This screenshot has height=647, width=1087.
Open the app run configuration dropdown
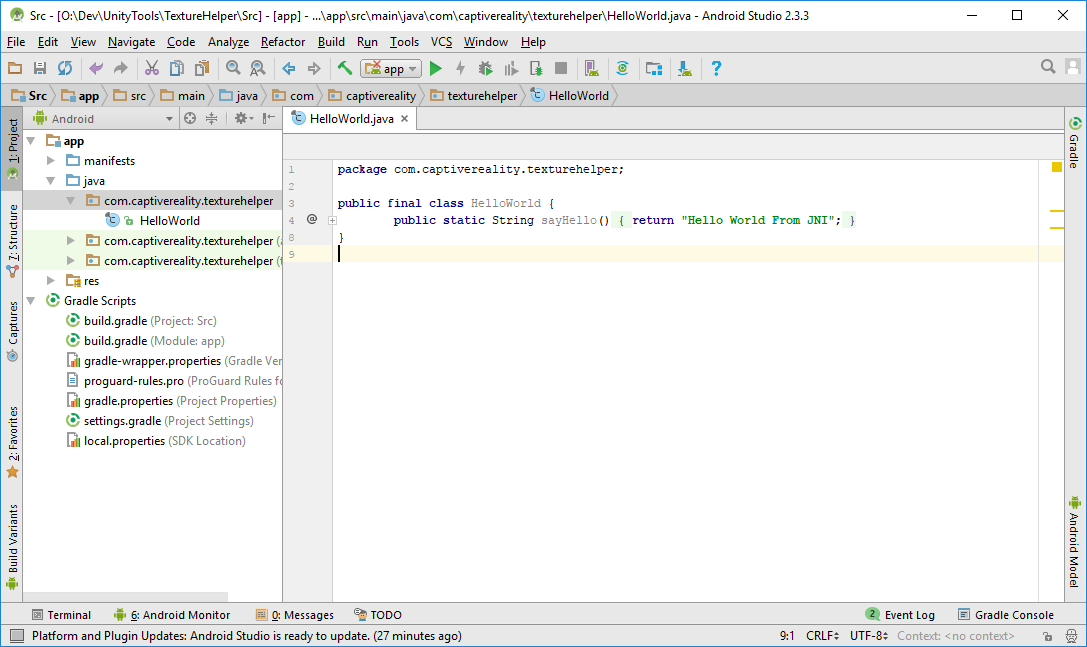[x=391, y=68]
